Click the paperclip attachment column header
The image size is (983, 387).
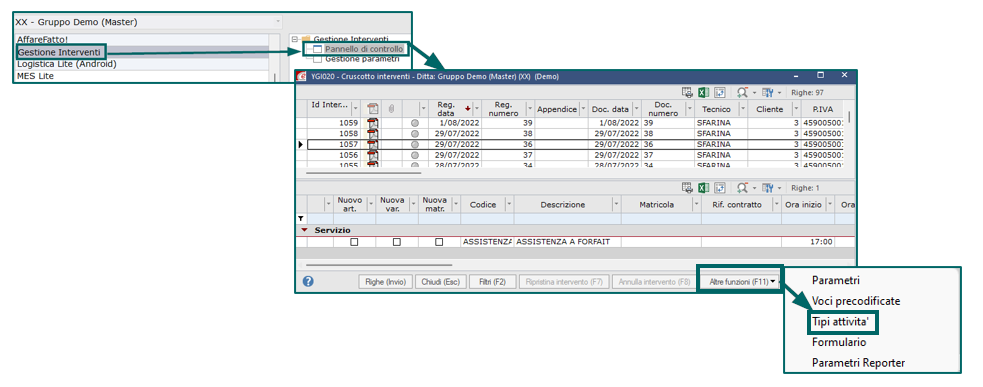coord(391,109)
